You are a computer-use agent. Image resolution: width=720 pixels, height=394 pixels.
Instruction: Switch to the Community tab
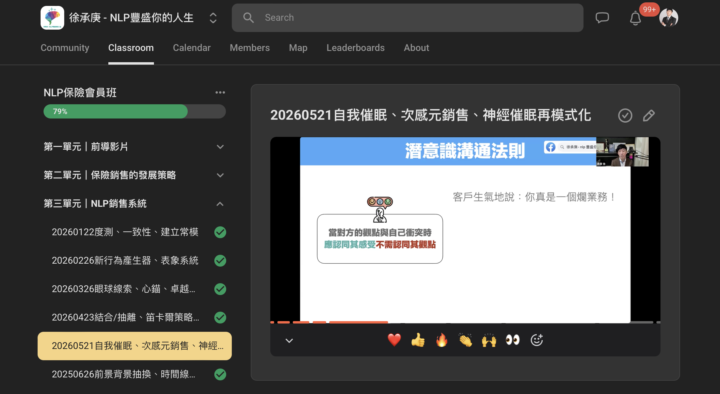tap(65, 48)
